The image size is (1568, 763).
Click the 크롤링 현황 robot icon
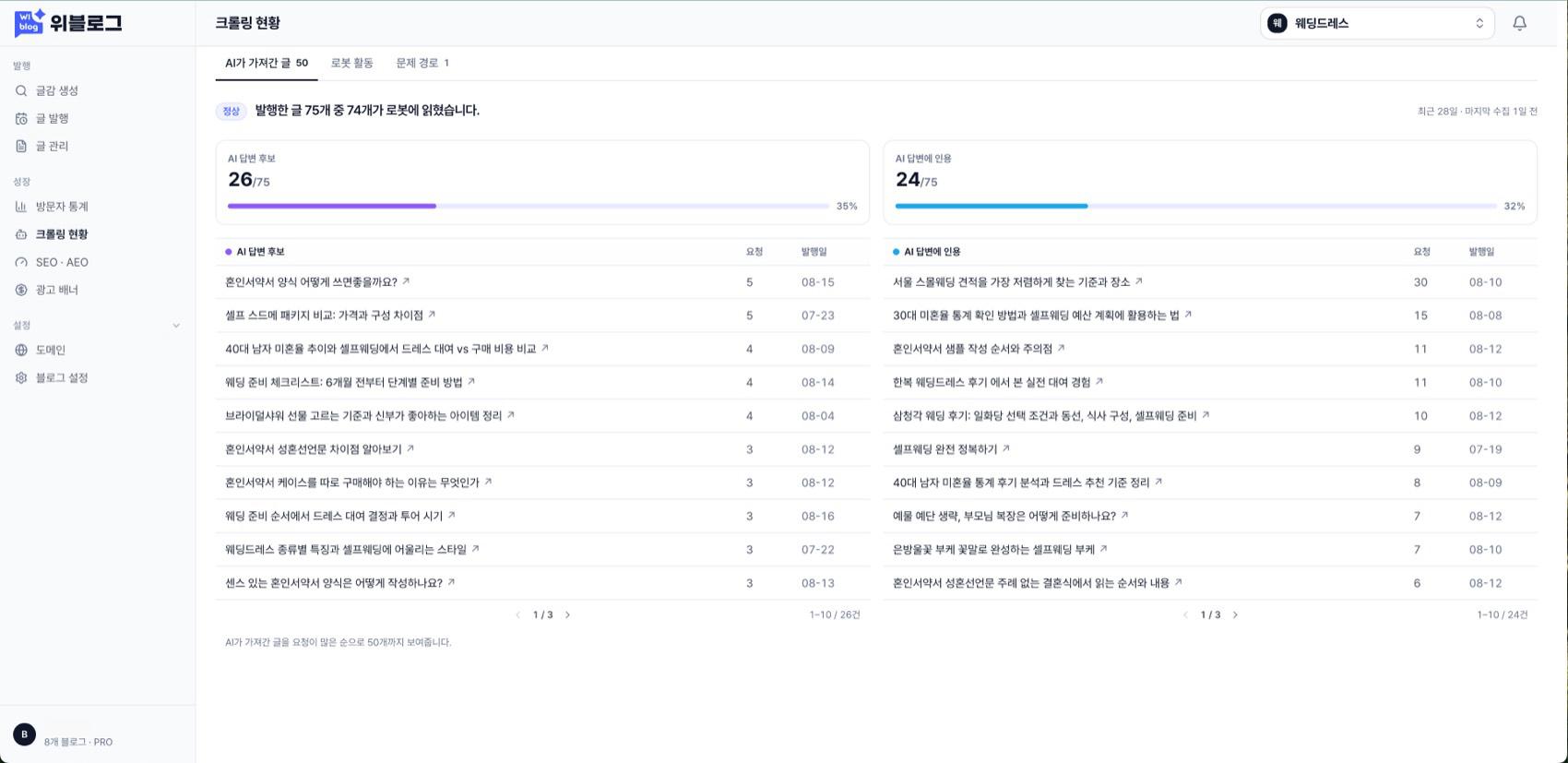[x=21, y=234]
